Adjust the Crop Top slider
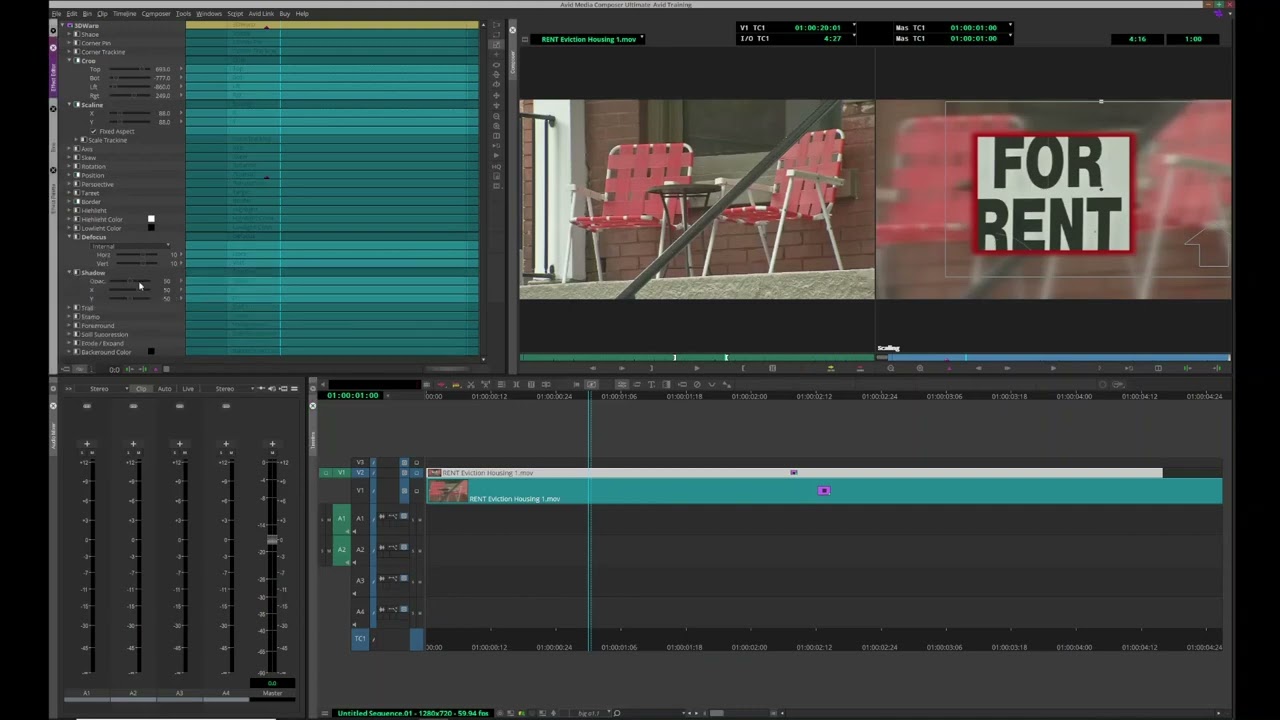Image resolution: width=1280 pixels, height=720 pixels. pyautogui.click(x=130, y=69)
